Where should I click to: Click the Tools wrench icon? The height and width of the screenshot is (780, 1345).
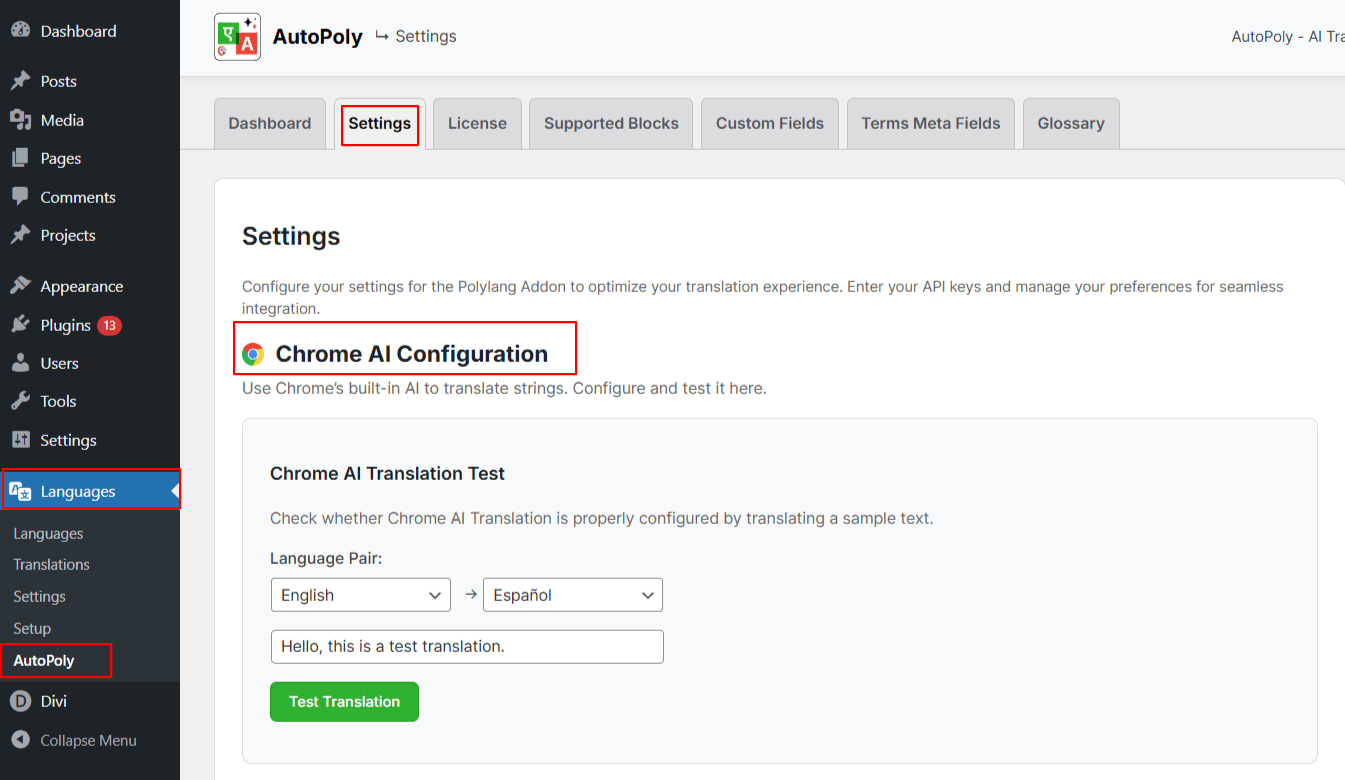[20, 401]
